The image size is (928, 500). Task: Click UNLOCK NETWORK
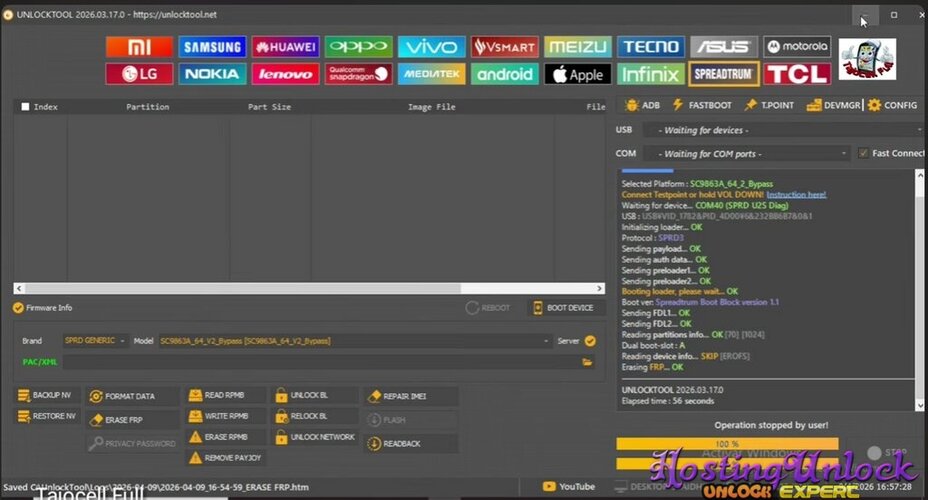coord(315,437)
